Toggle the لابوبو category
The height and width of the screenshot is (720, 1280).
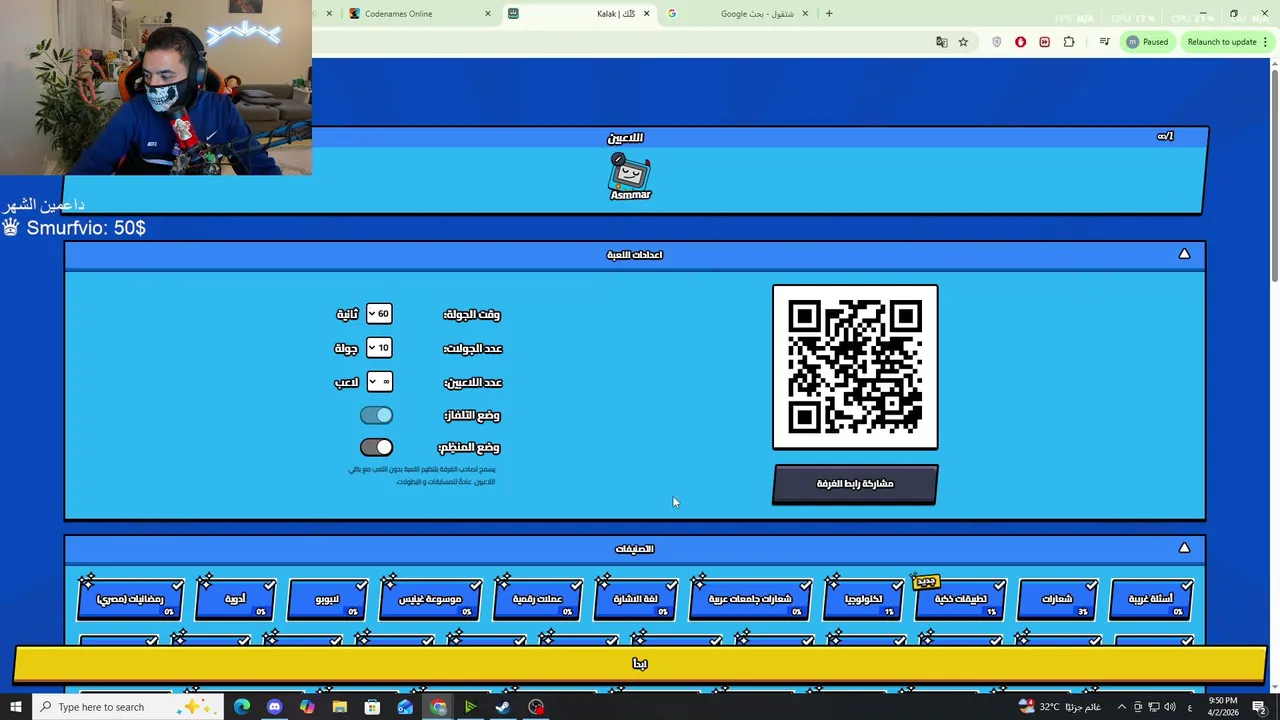click(x=327, y=599)
